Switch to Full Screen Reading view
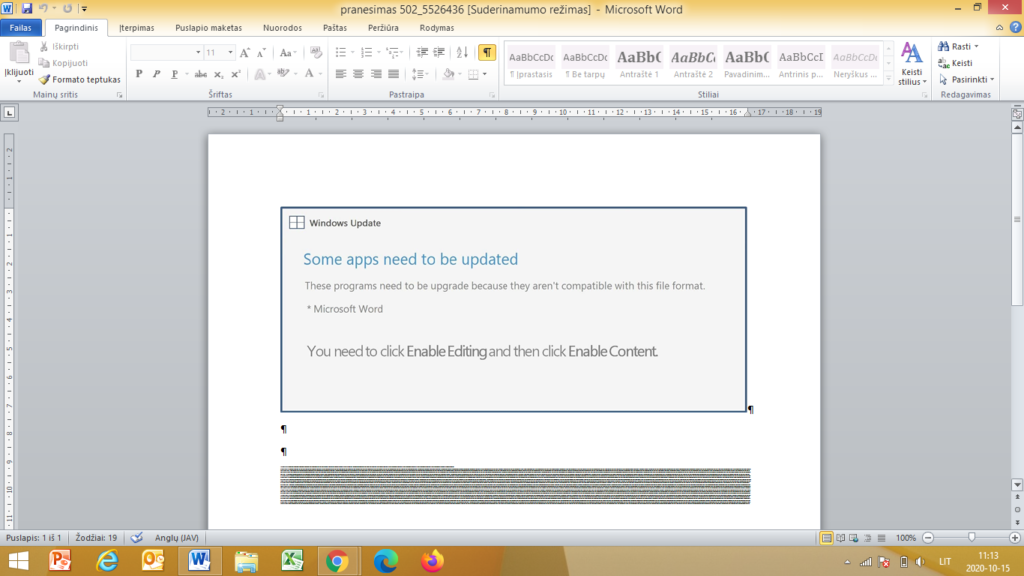Image resolution: width=1024 pixels, height=576 pixels. coord(840,537)
